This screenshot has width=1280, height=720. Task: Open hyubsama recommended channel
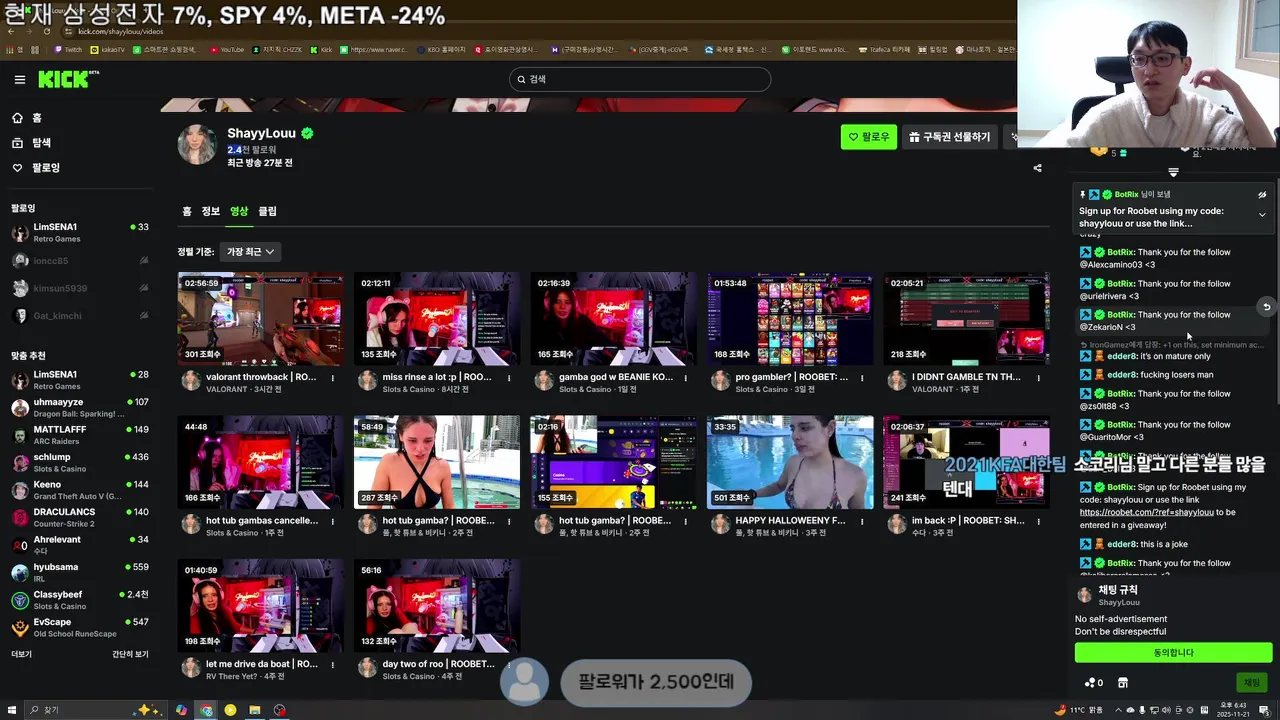(80, 572)
